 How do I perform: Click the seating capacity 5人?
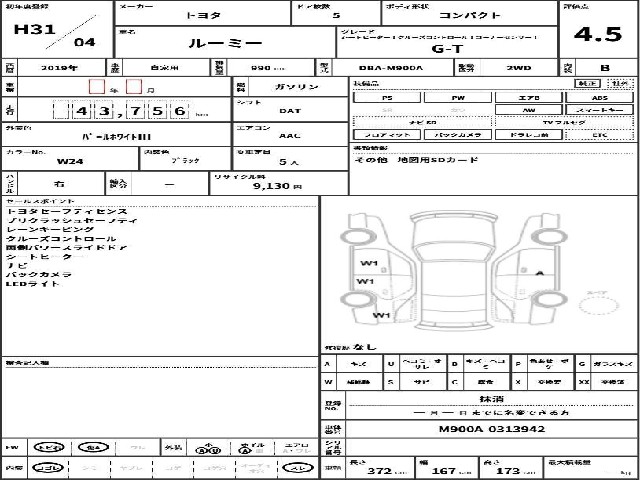point(289,162)
